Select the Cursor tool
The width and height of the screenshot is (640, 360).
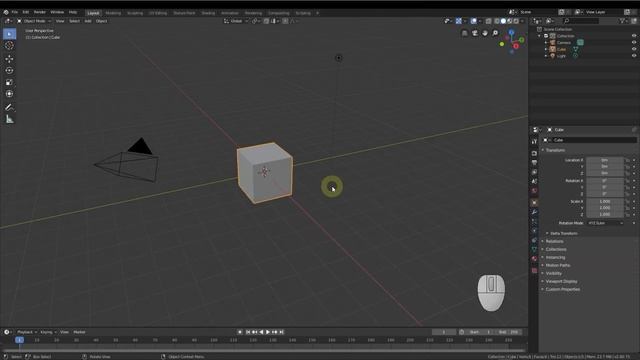(9, 46)
